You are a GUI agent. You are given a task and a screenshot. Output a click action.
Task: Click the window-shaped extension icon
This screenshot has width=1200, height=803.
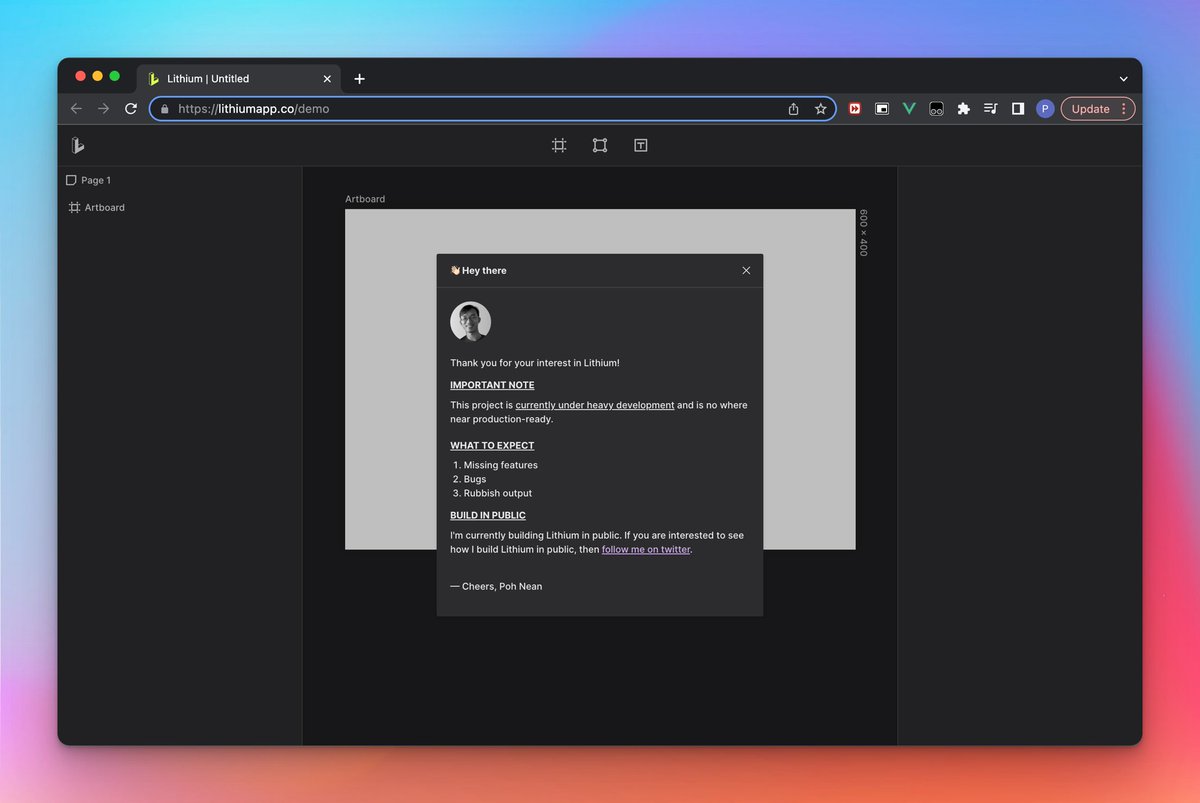point(882,109)
